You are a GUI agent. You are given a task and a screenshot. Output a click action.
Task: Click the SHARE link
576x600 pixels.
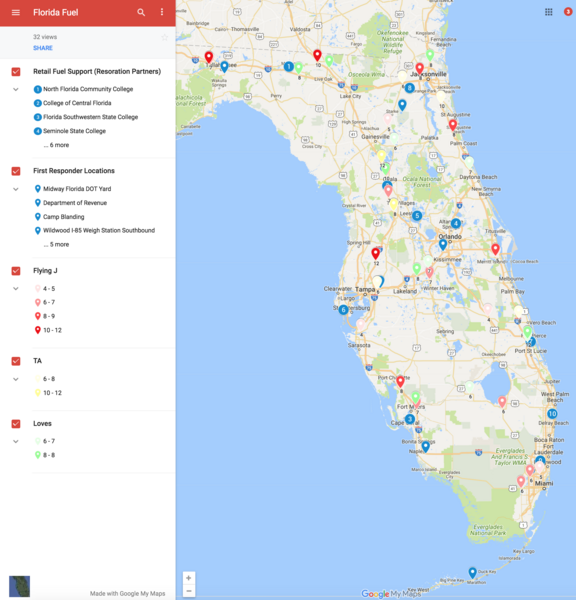coord(43,48)
